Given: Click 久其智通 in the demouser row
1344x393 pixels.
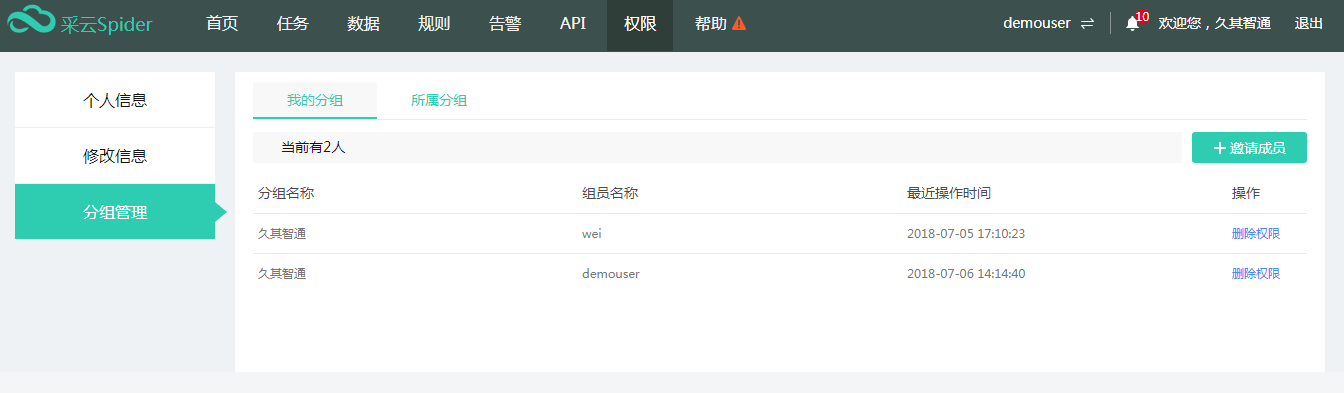Looking at the screenshot, I should coord(282,274).
